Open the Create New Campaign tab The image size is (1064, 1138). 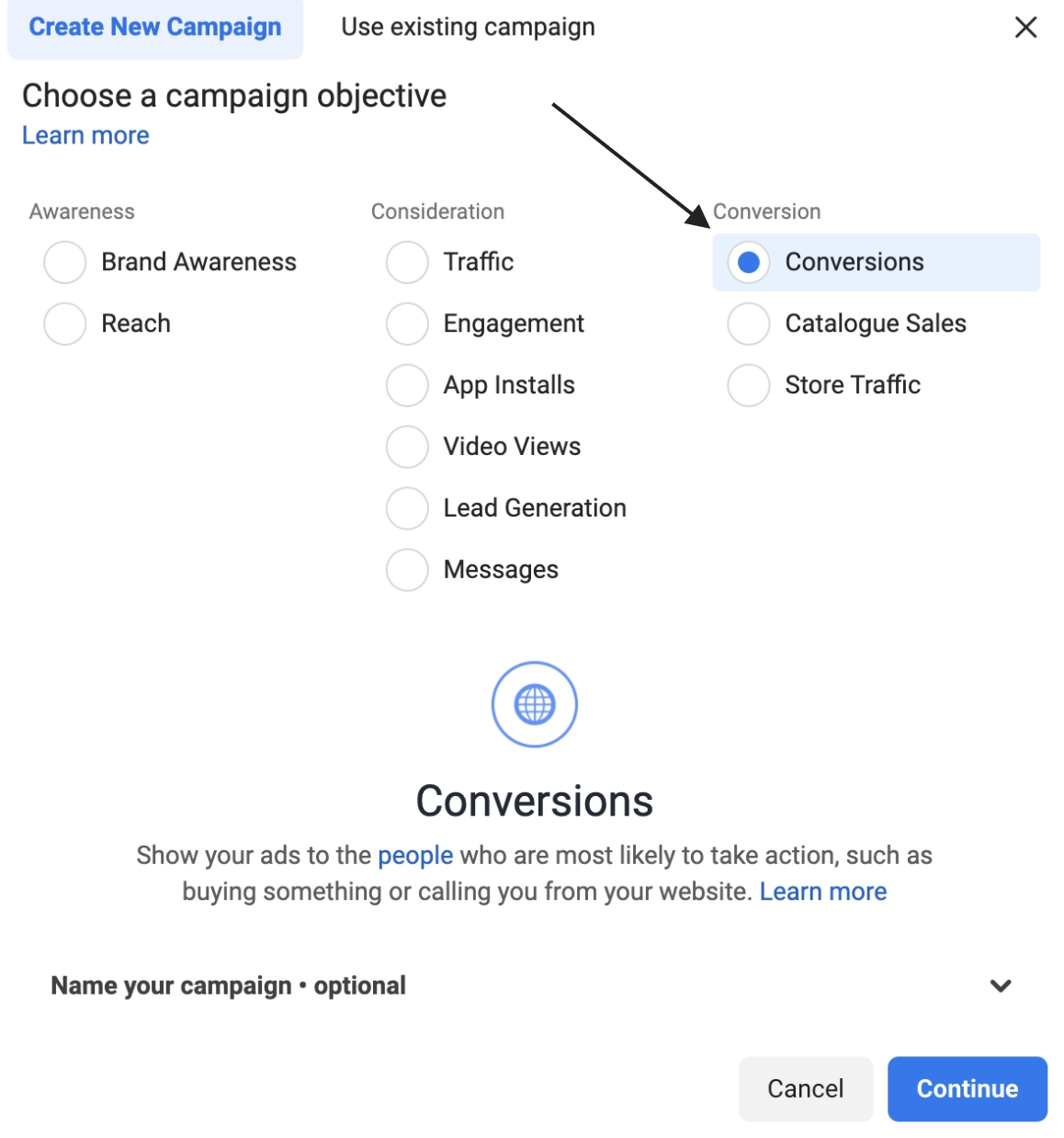pyautogui.click(x=155, y=28)
